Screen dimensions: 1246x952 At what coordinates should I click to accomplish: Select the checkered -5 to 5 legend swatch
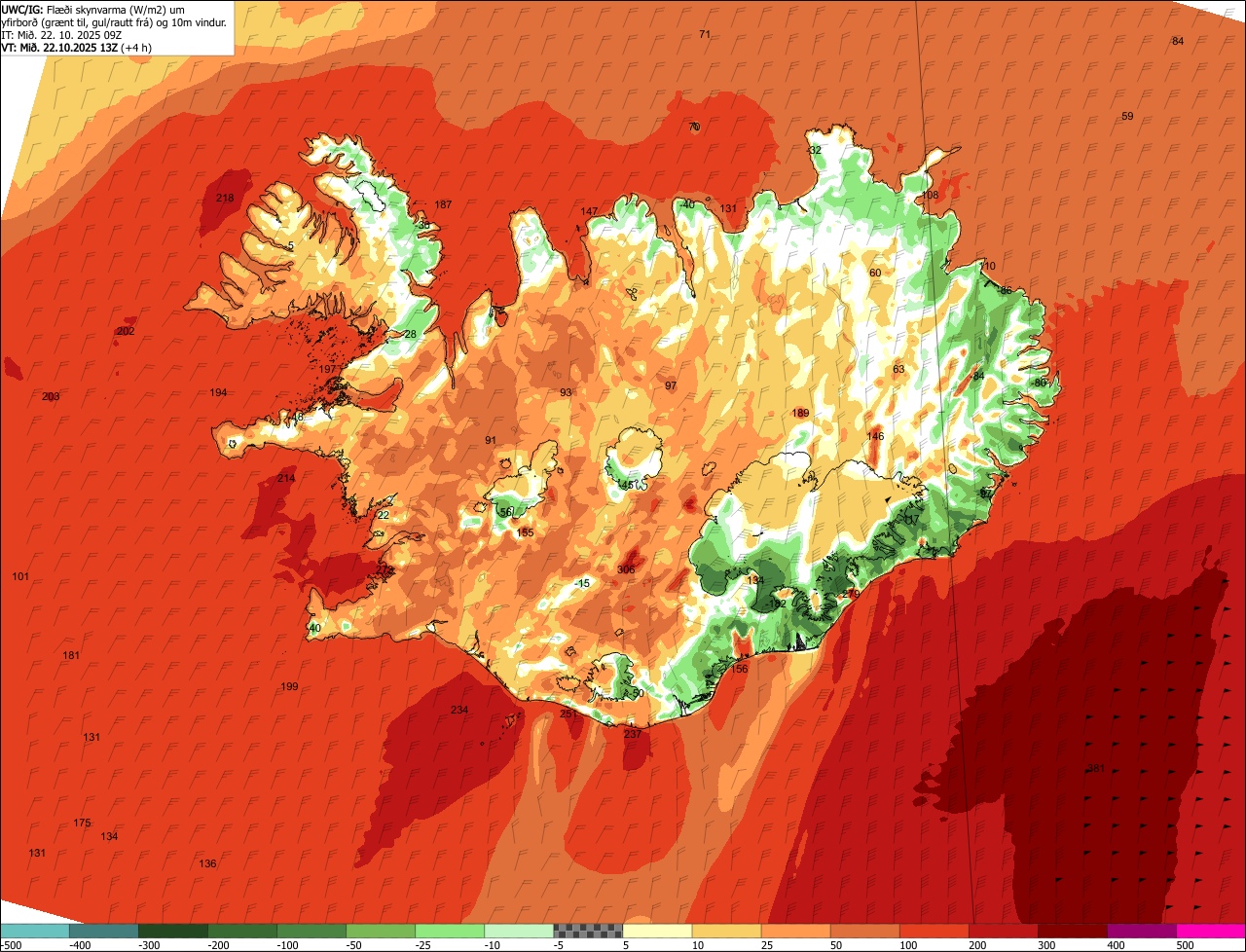588,931
